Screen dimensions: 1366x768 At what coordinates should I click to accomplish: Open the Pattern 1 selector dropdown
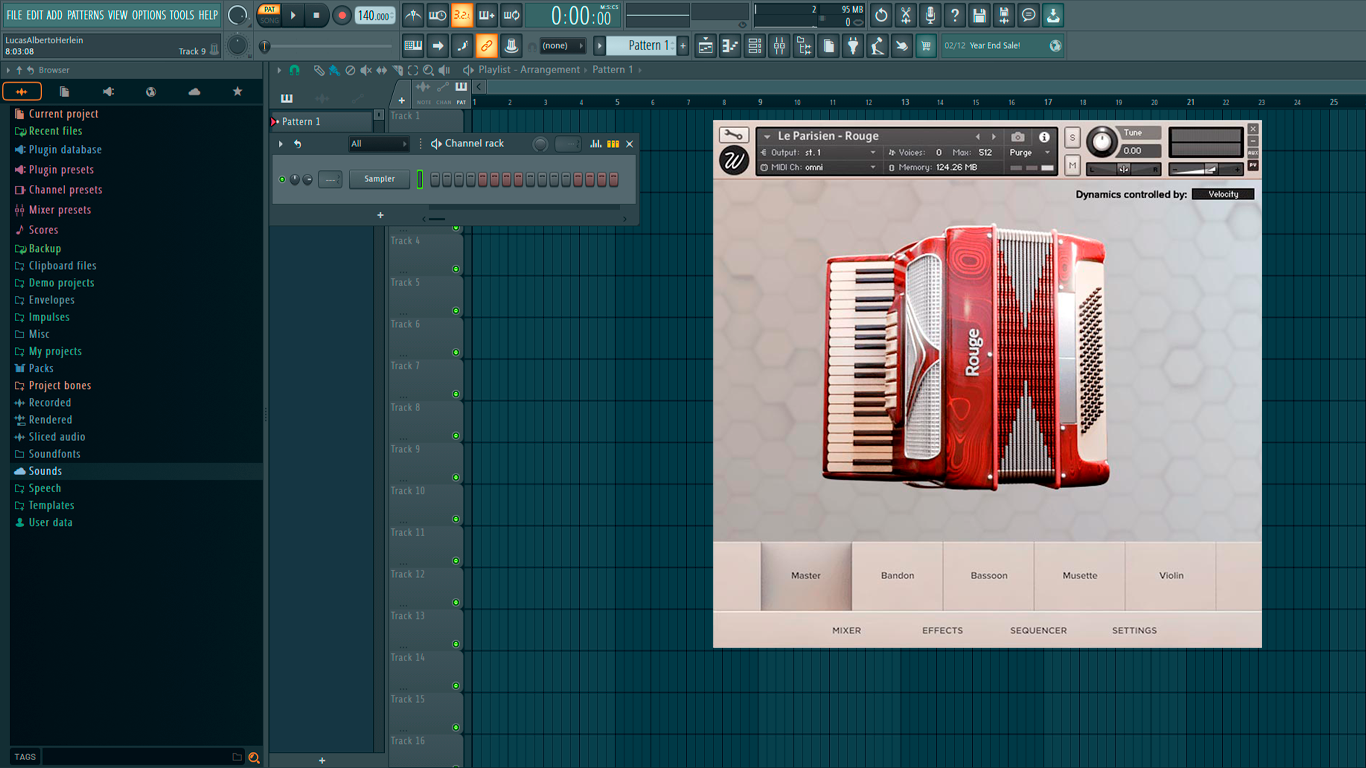point(600,45)
